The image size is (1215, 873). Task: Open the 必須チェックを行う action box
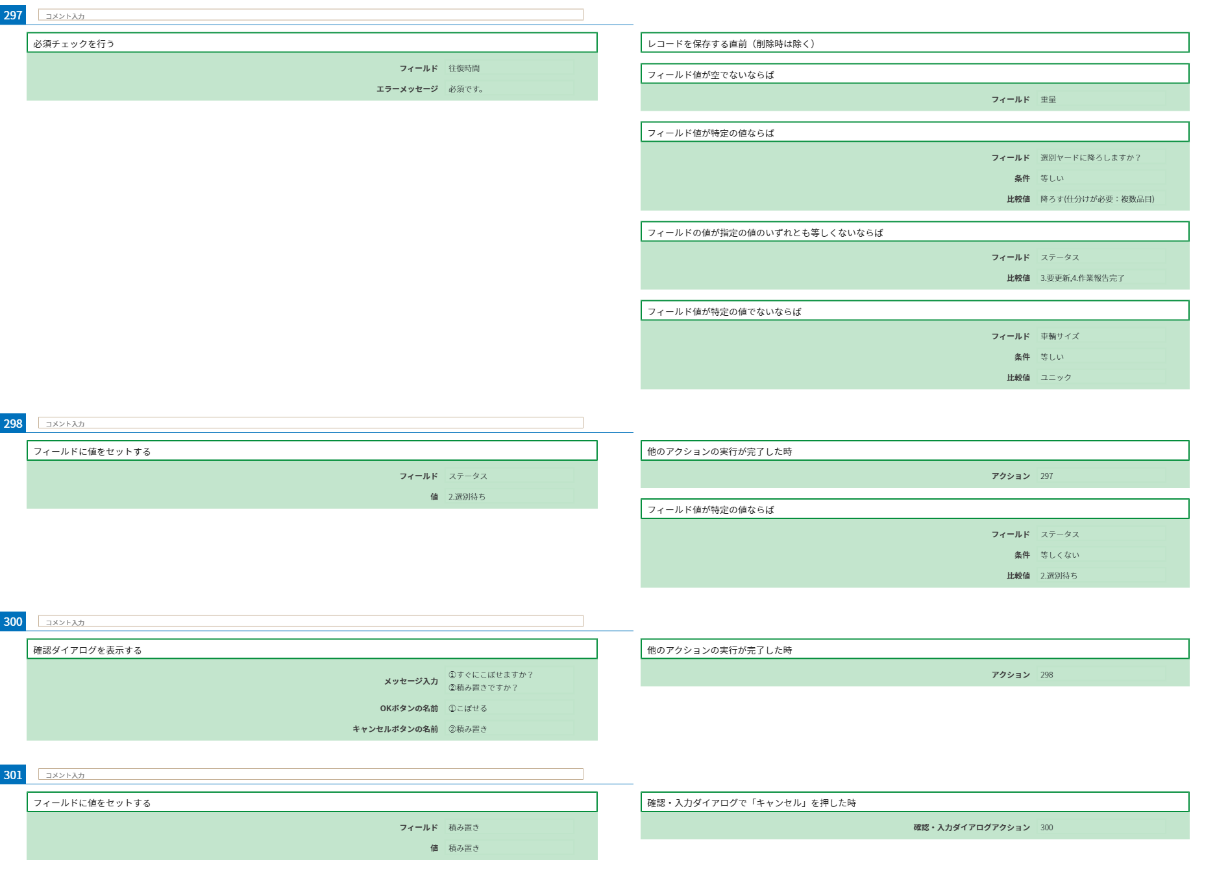pos(312,43)
